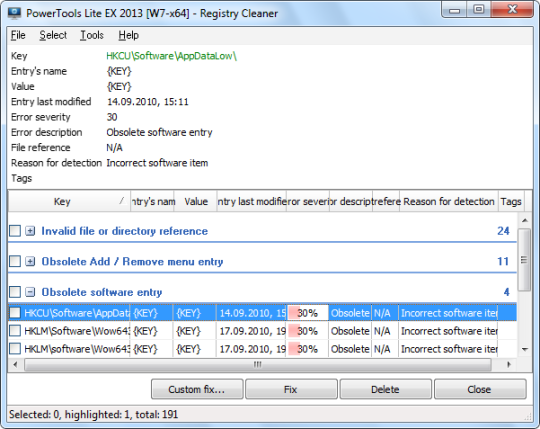Maximize the Registry Cleaner window
Viewport: 540px width, 429px height.
(478, 10)
